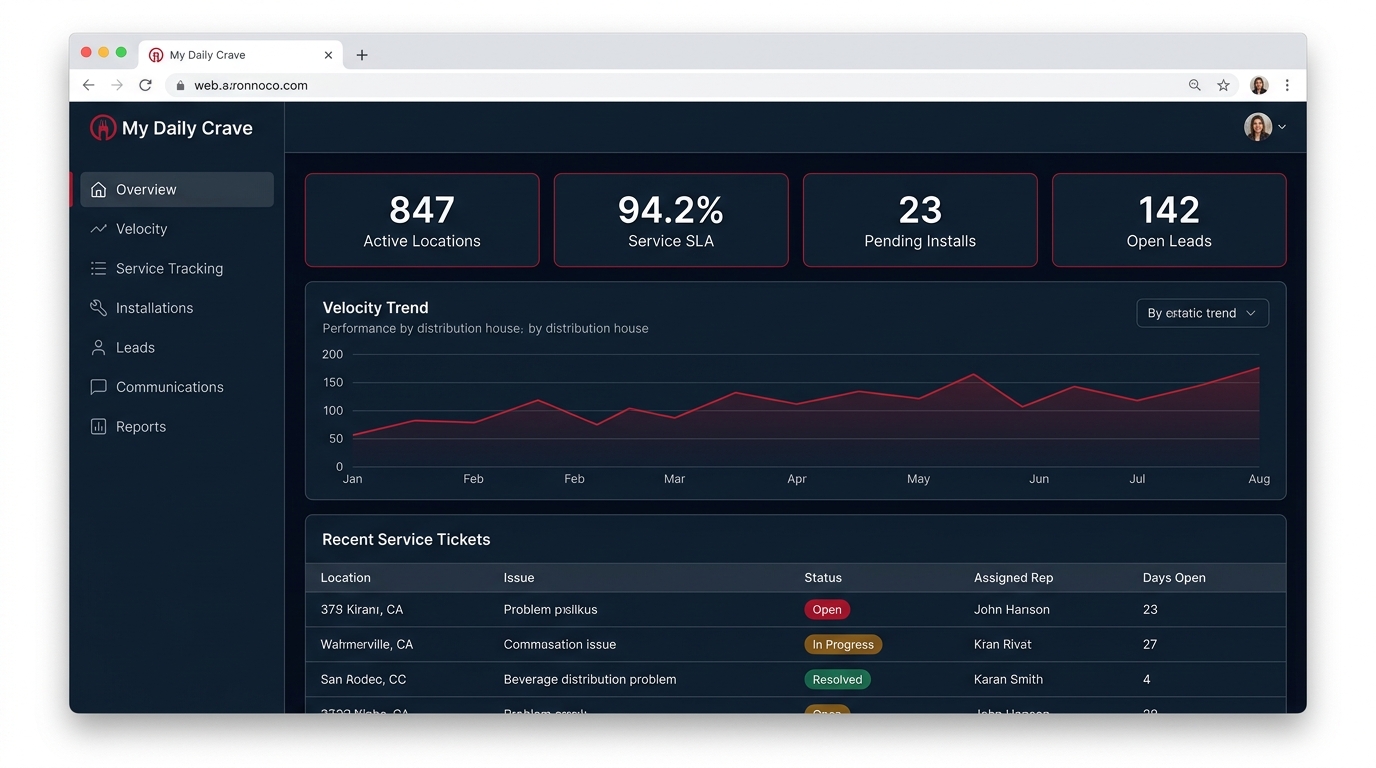The height and width of the screenshot is (768, 1376).
Task: Click the Leads person icon
Action: tap(98, 348)
